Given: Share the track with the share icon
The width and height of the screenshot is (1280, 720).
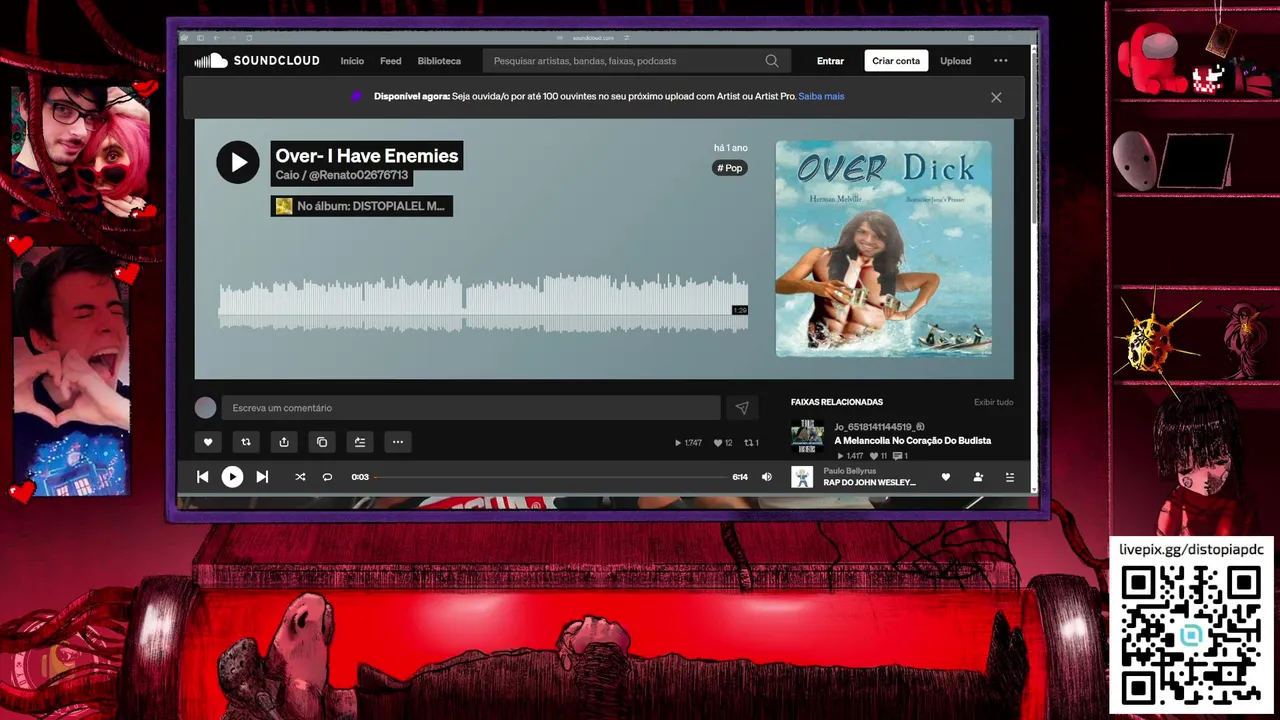Looking at the screenshot, I should tap(284, 442).
